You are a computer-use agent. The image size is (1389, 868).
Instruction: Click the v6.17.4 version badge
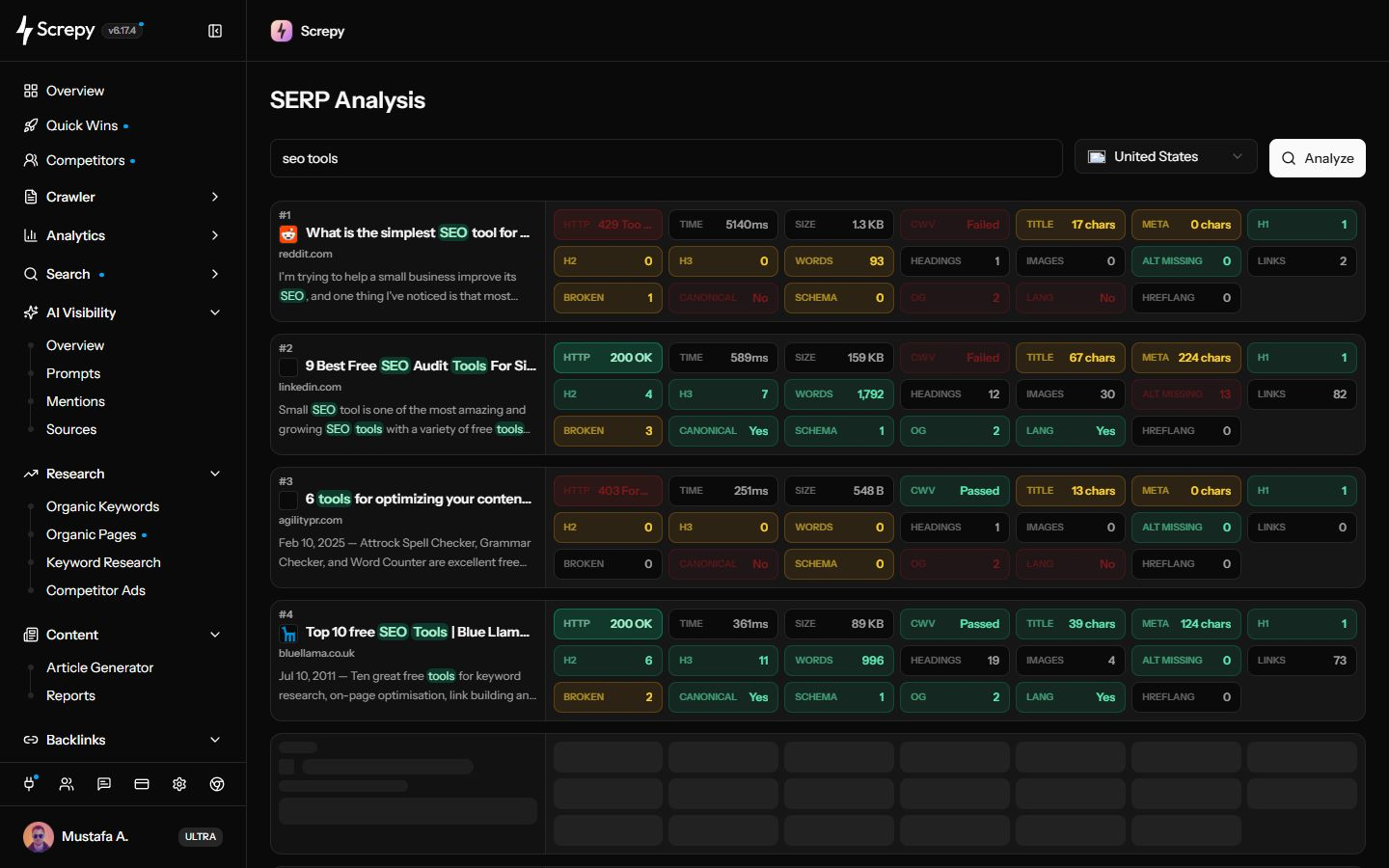click(x=123, y=31)
